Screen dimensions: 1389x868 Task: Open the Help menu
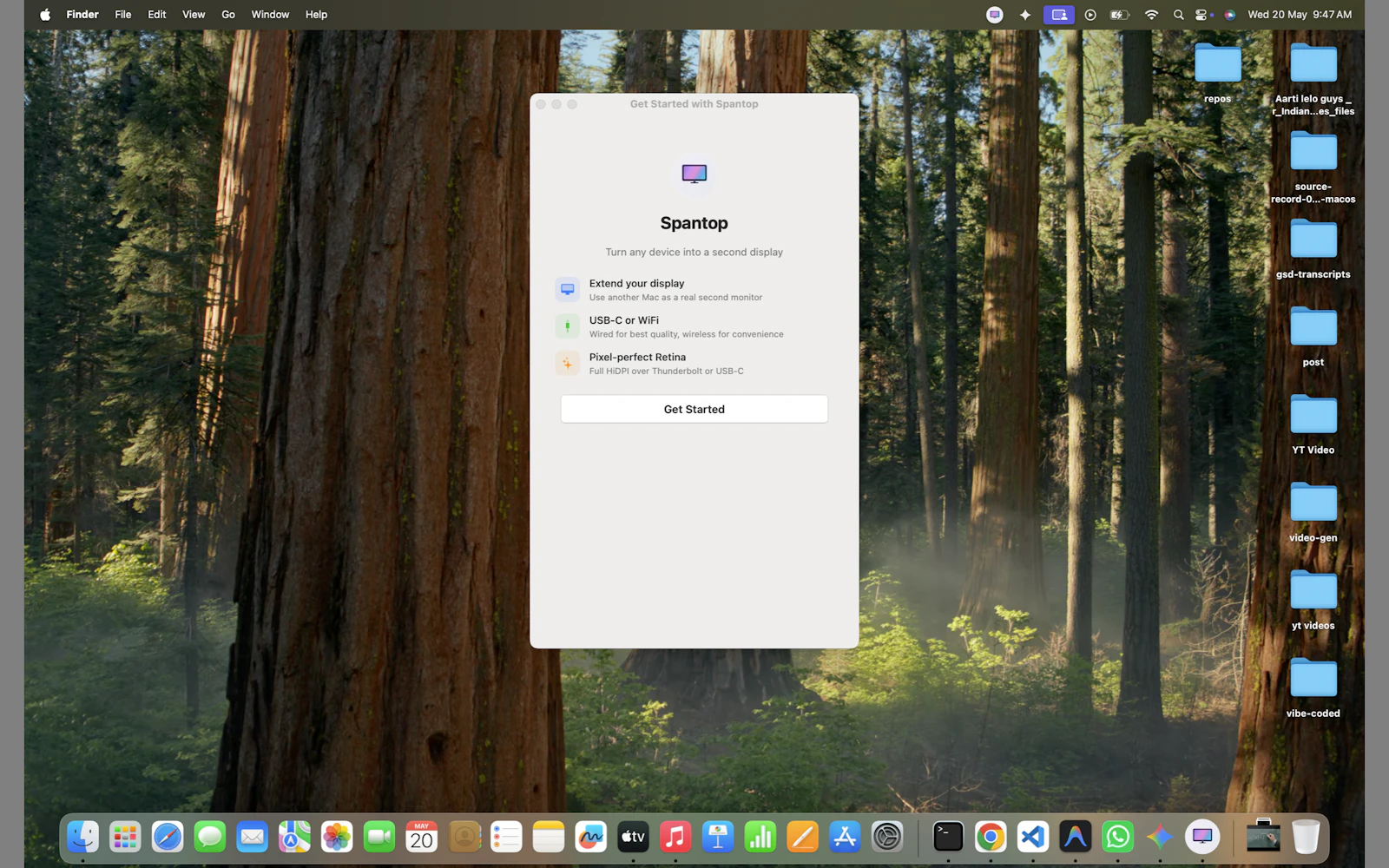316,14
